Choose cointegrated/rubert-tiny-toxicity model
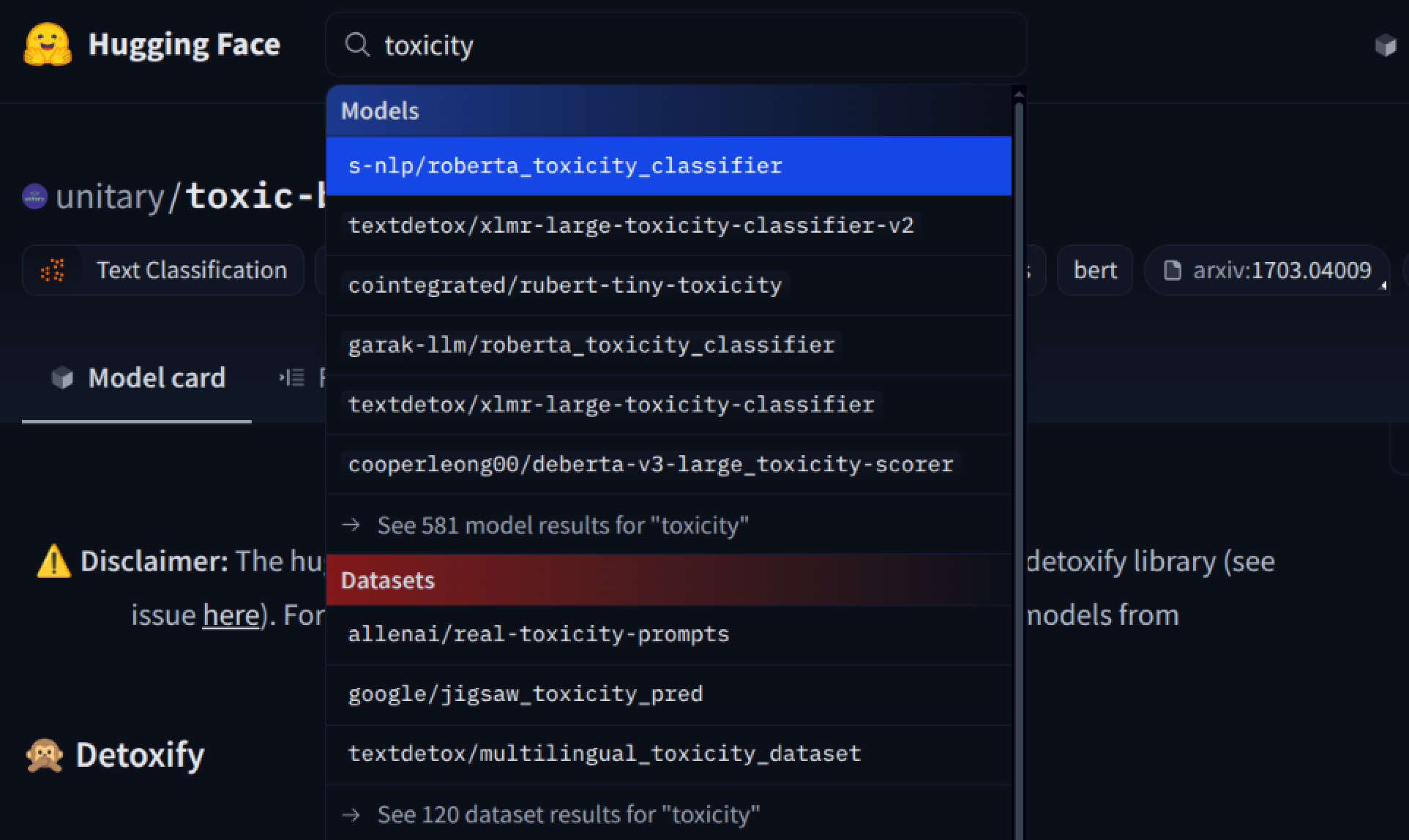Screen dimensions: 1409x840 [x=669, y=285]
